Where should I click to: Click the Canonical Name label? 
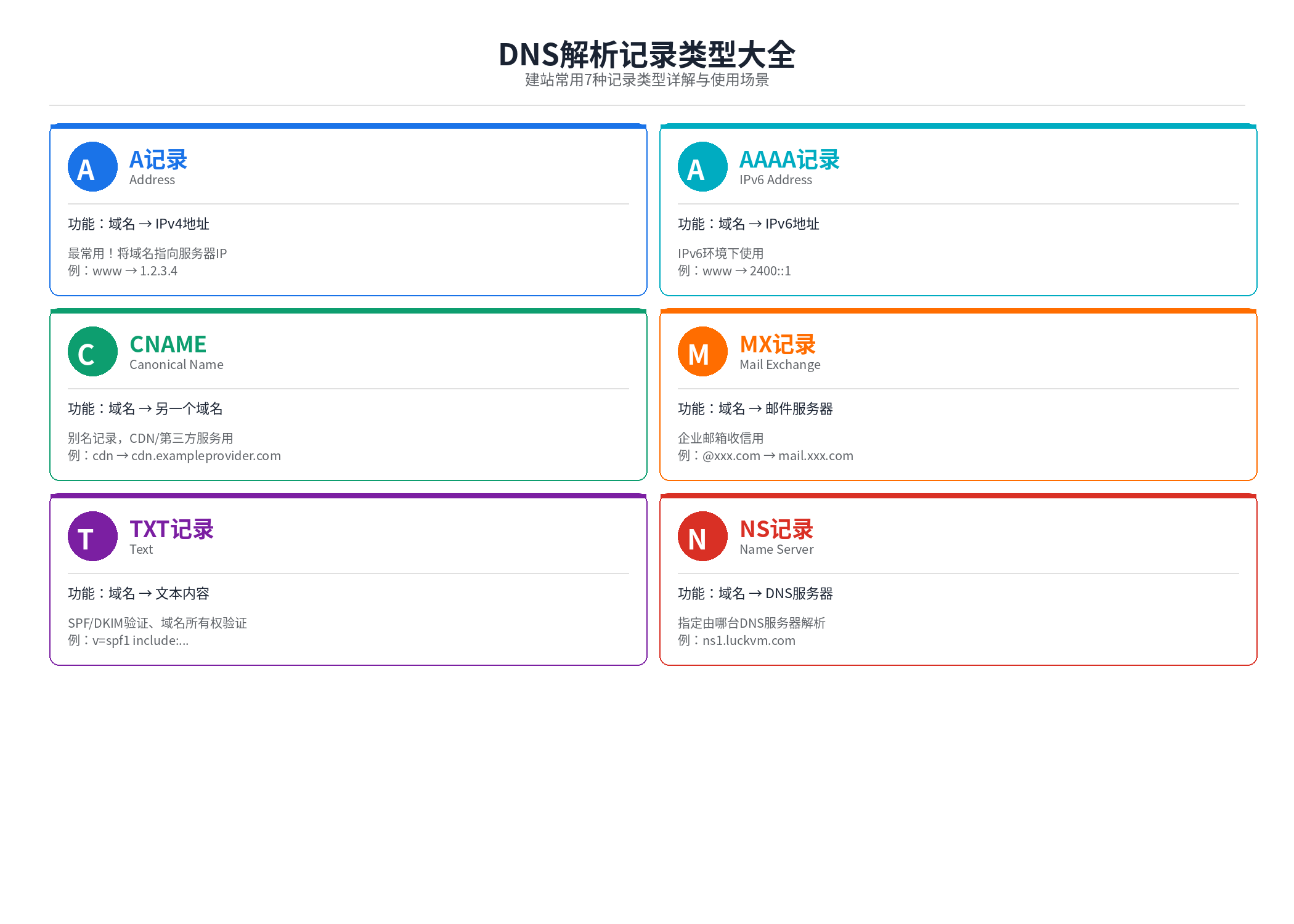[x=176, y=365]
